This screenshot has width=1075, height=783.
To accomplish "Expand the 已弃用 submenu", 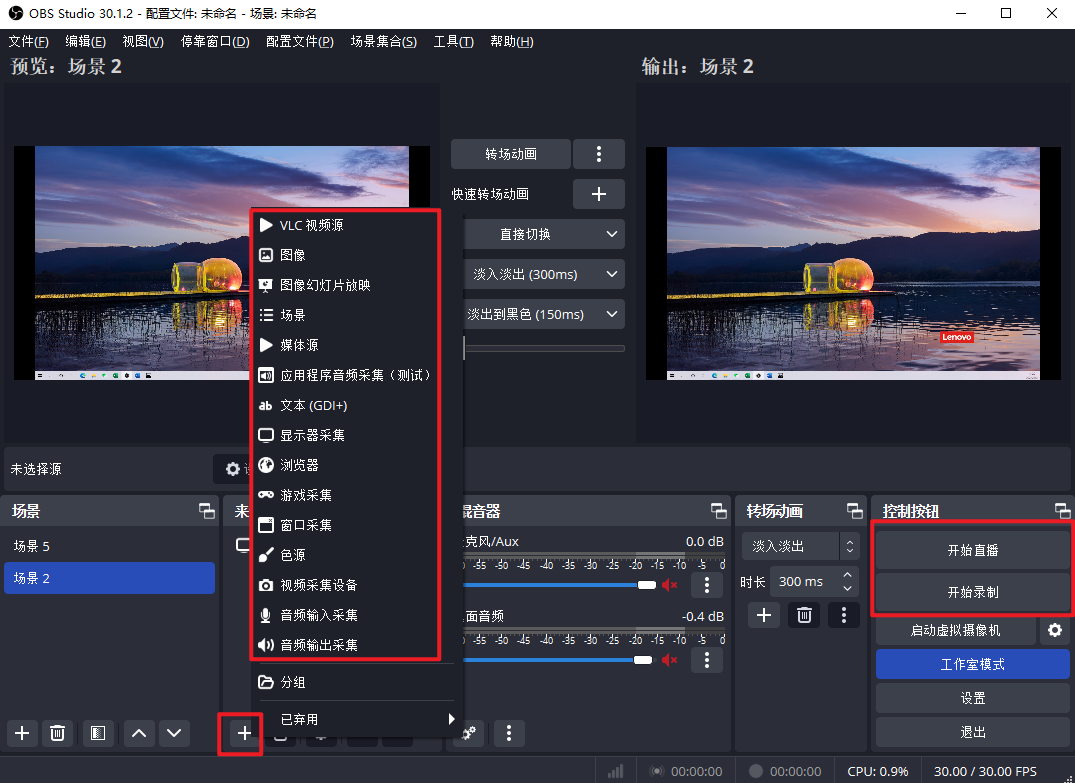I will 355,719.
